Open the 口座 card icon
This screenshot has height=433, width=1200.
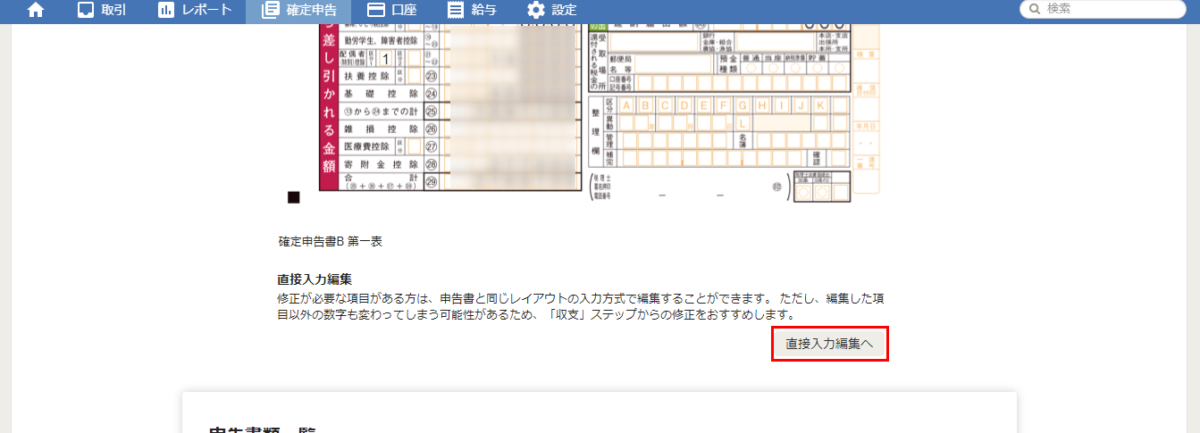377,11
